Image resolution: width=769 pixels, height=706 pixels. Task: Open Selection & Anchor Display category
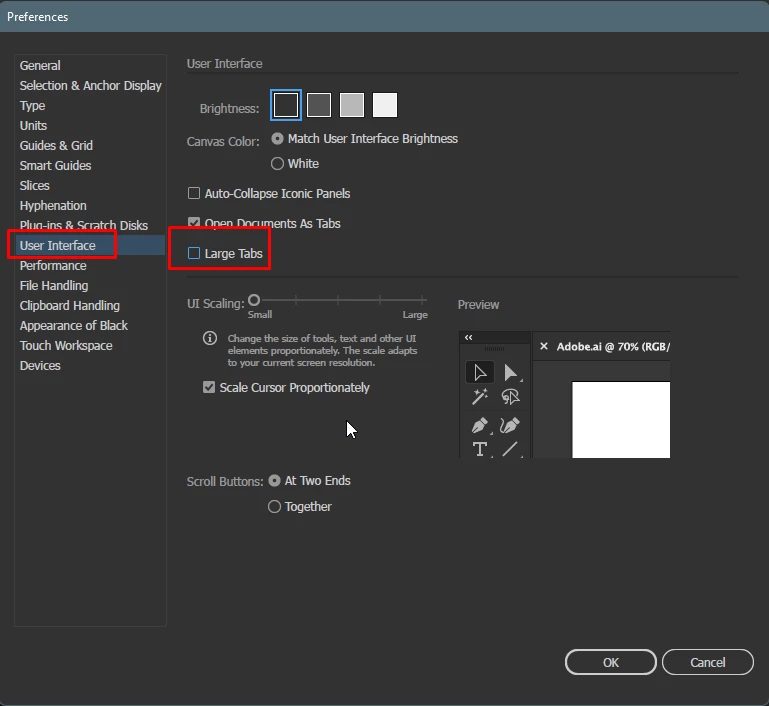click(90, 85)
